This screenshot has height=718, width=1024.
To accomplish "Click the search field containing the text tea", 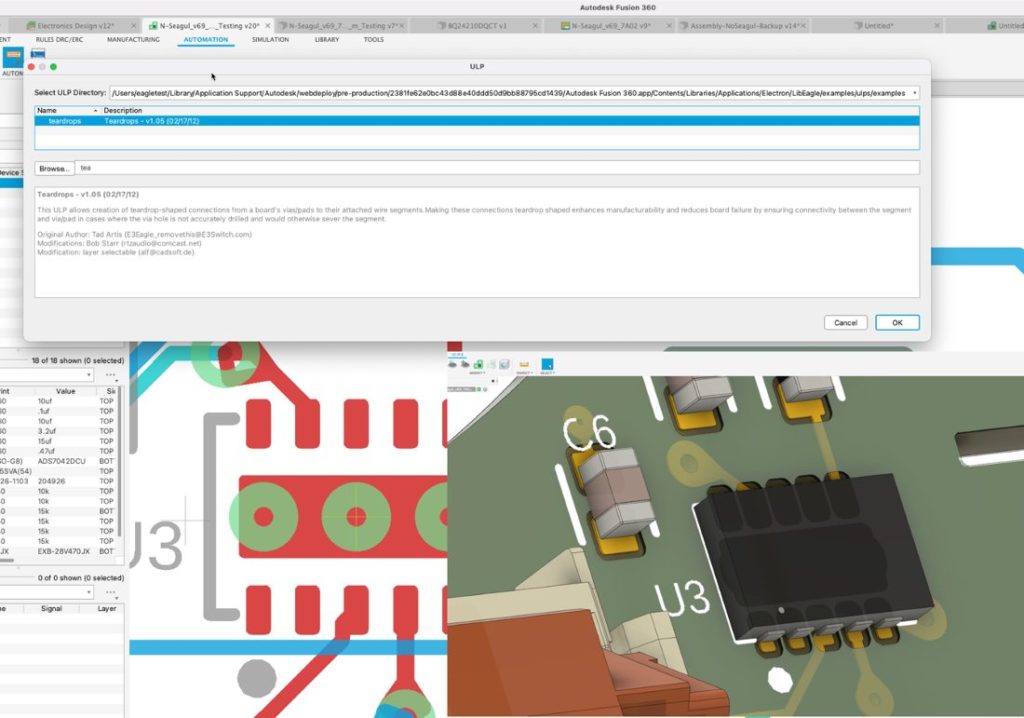I will [300, 167].
